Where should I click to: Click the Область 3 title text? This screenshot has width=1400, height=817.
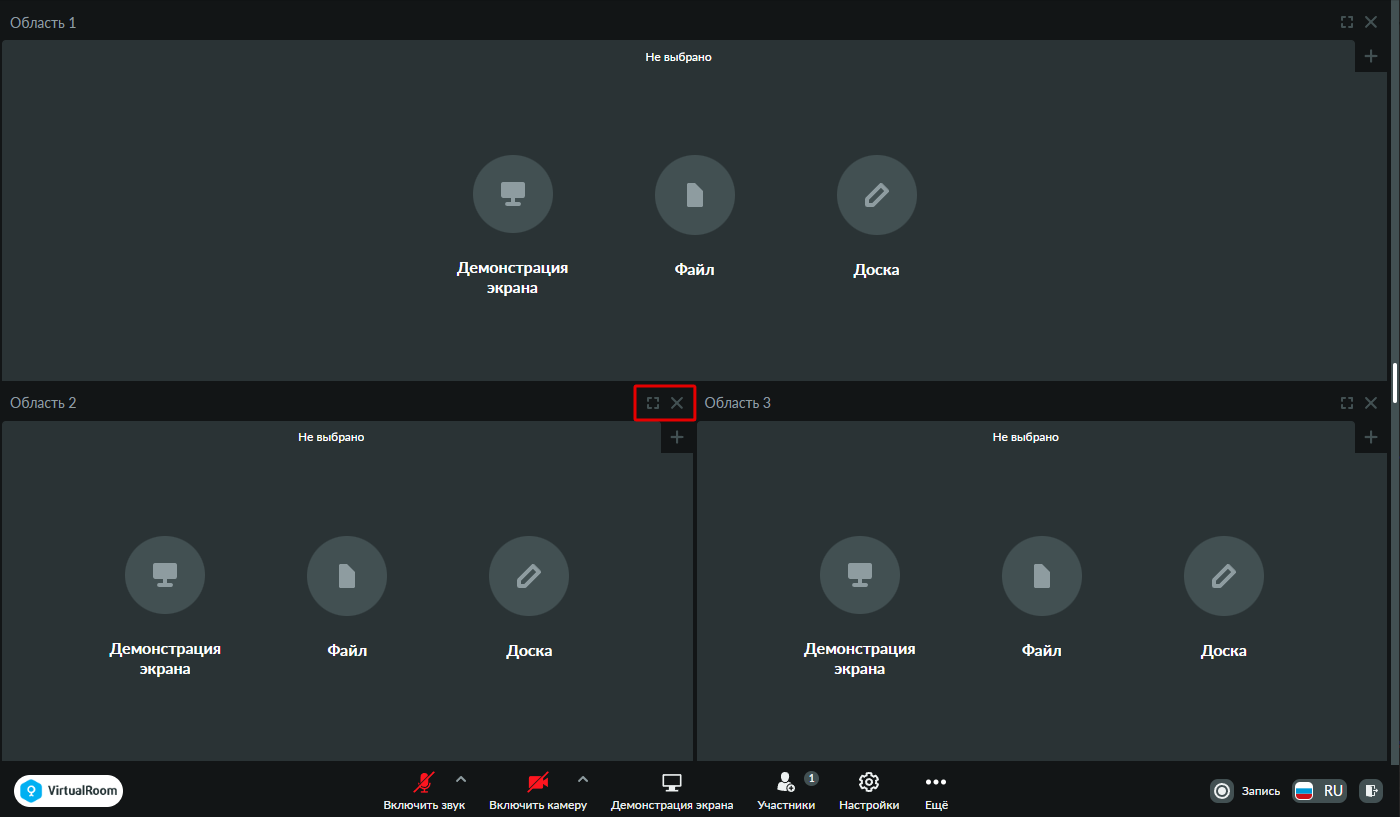(738, 403)
